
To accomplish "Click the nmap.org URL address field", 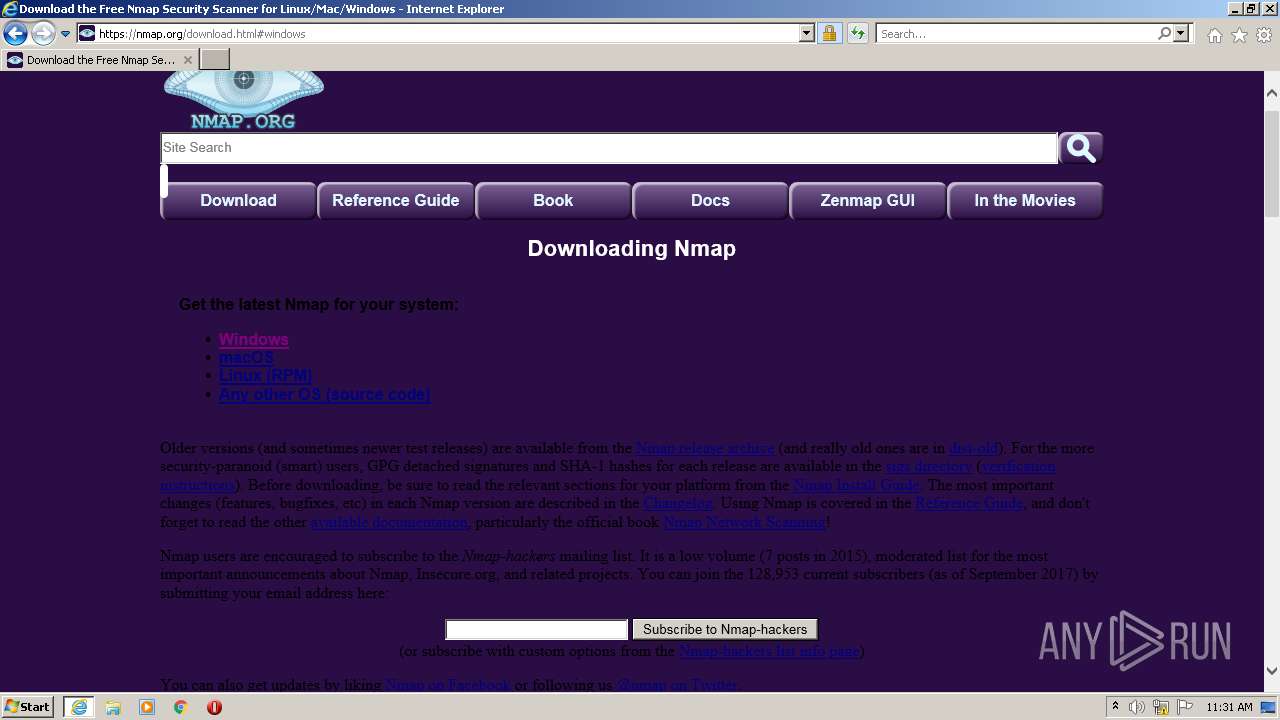I will (447, 34).
